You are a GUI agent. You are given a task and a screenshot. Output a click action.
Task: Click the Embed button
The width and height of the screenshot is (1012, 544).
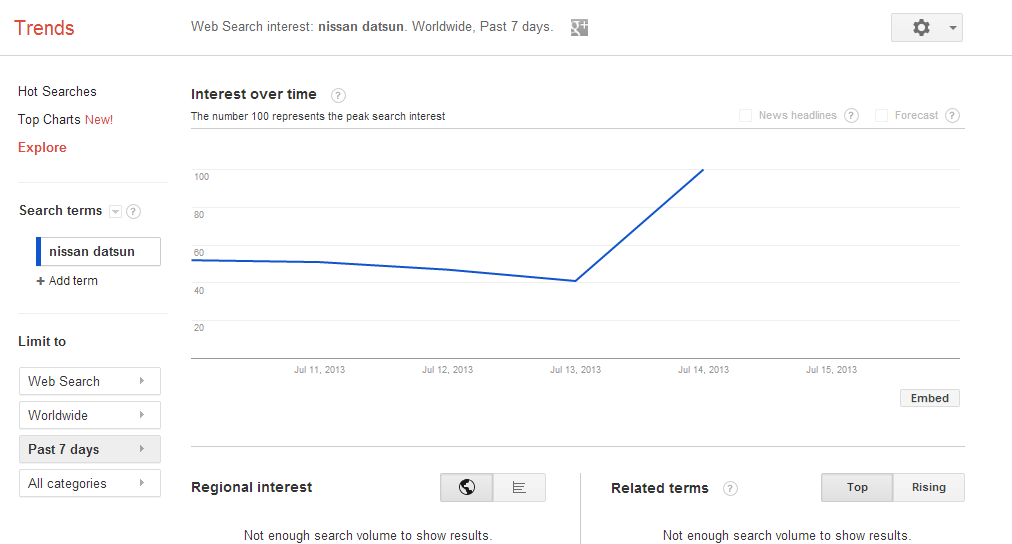point(929,398)
